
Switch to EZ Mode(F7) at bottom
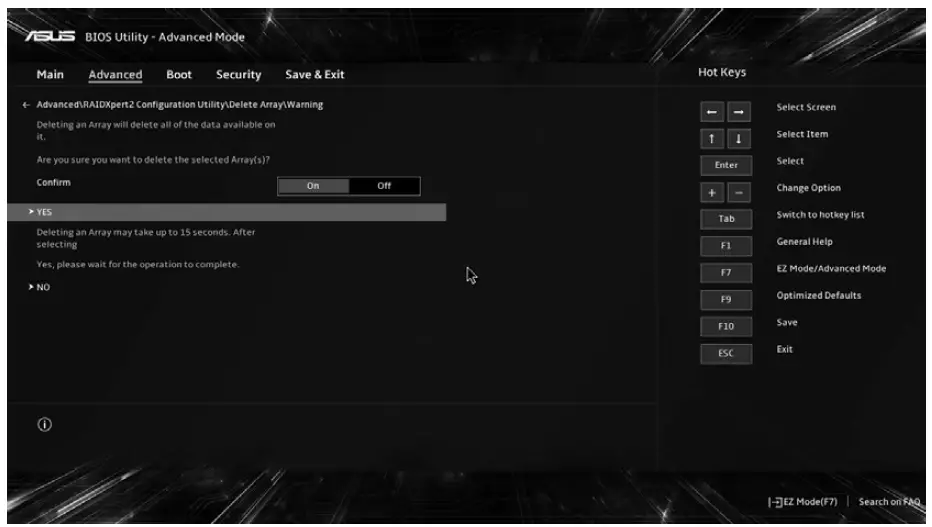click(x=803, y=502)
